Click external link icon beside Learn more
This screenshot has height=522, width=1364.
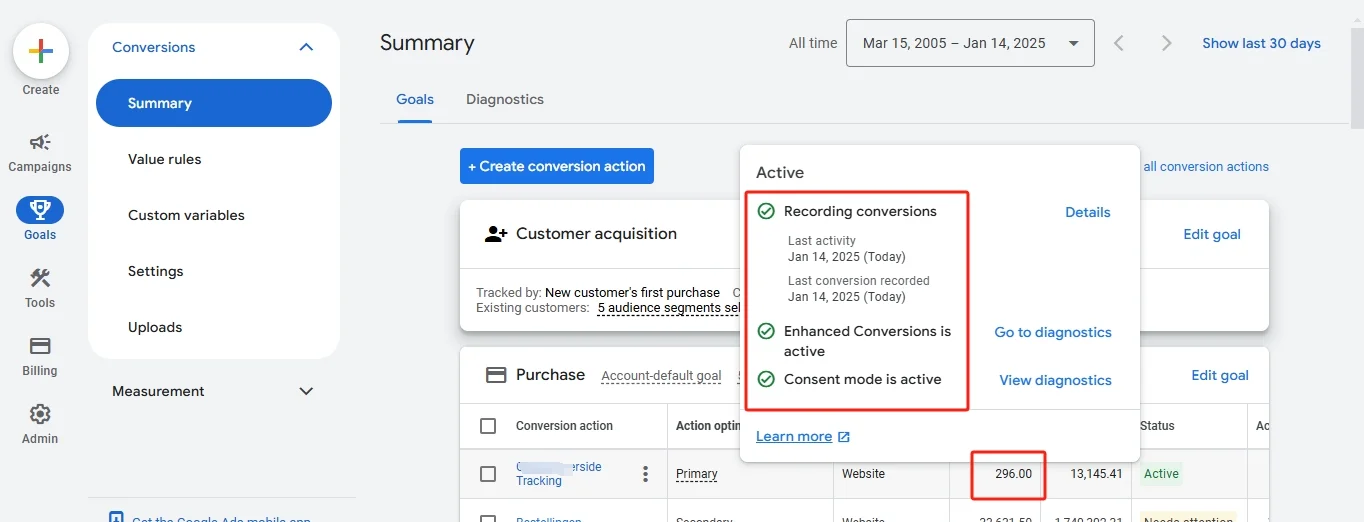844,437
